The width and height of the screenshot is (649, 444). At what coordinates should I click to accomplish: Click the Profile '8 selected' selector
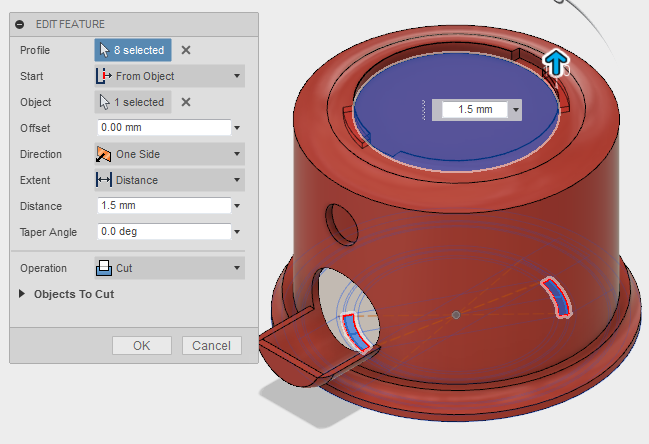[133, 50]
